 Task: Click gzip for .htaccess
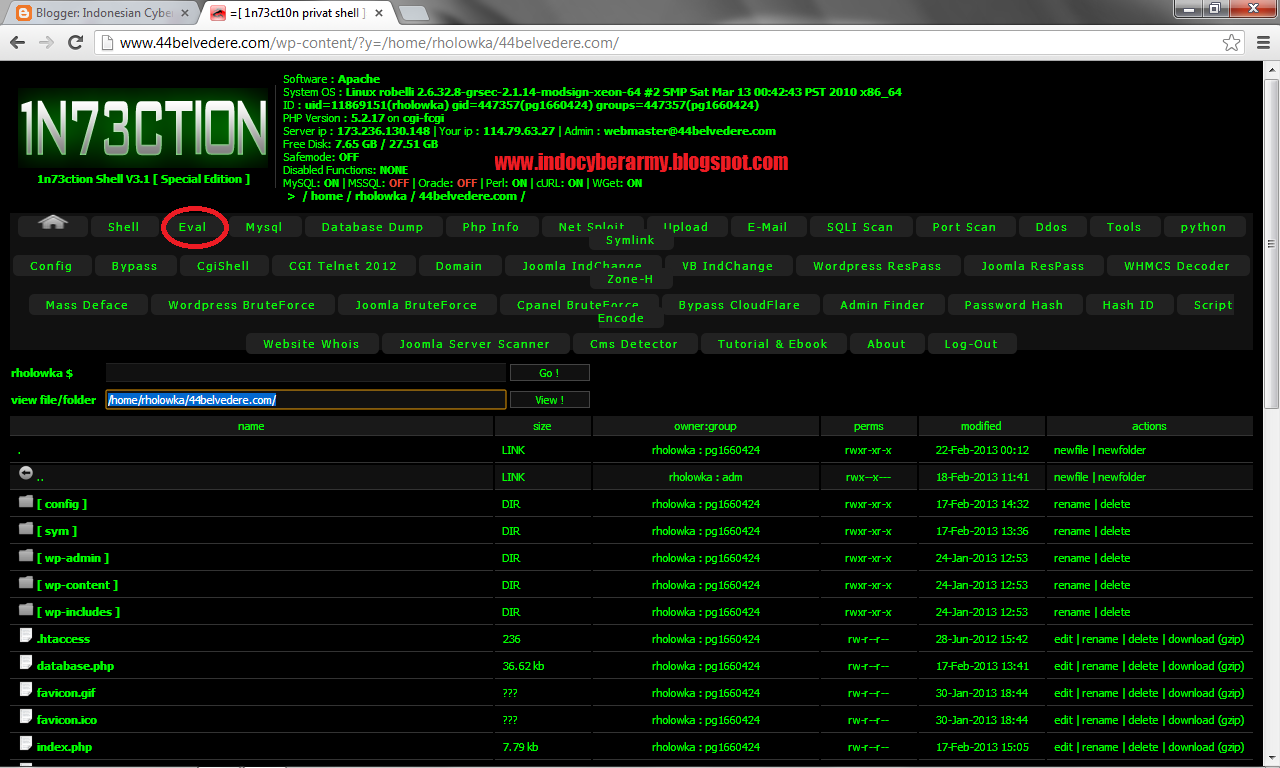point(1230,639)
